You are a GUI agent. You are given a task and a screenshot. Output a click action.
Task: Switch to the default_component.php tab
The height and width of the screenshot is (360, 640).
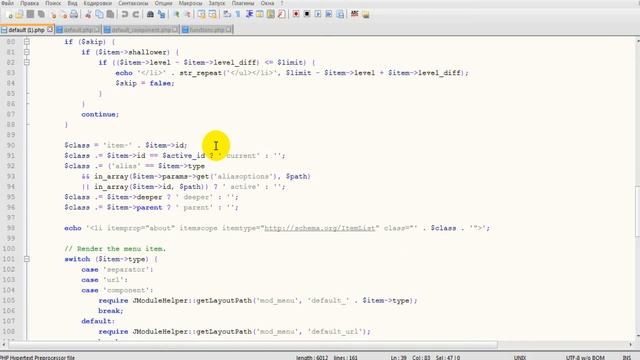click(x=141, y=30)
